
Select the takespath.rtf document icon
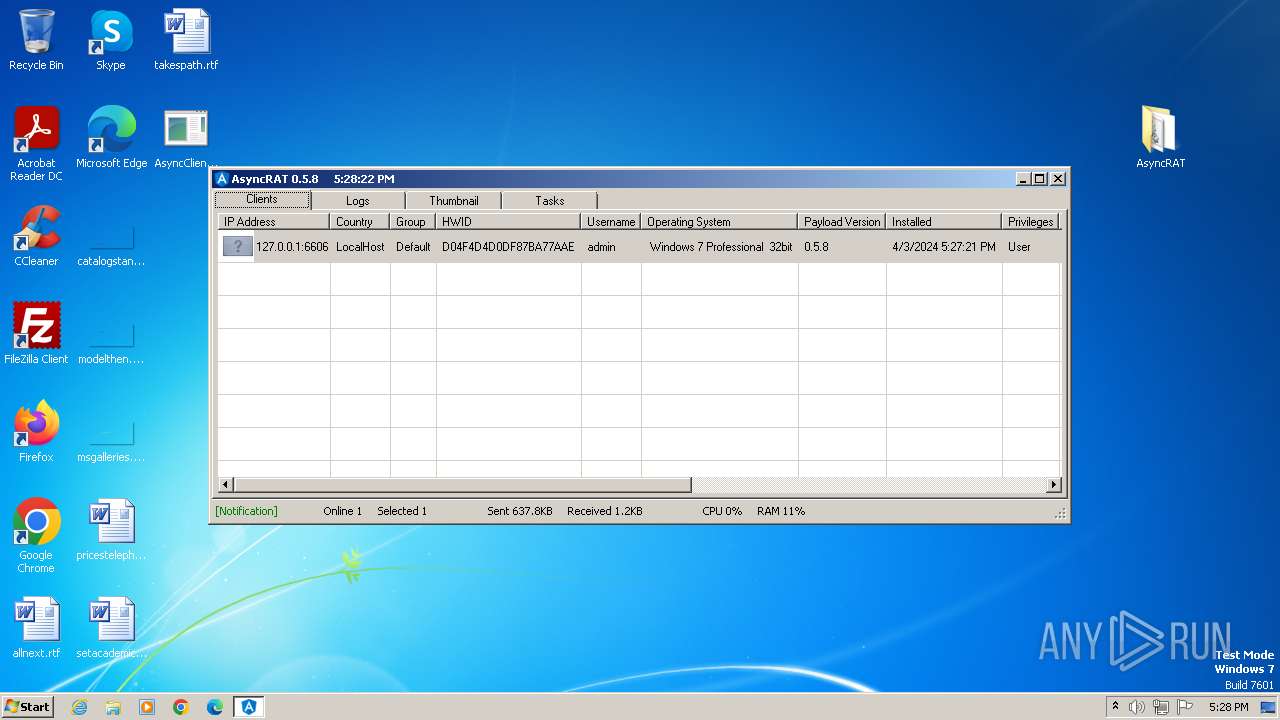(x=186, y=40)
